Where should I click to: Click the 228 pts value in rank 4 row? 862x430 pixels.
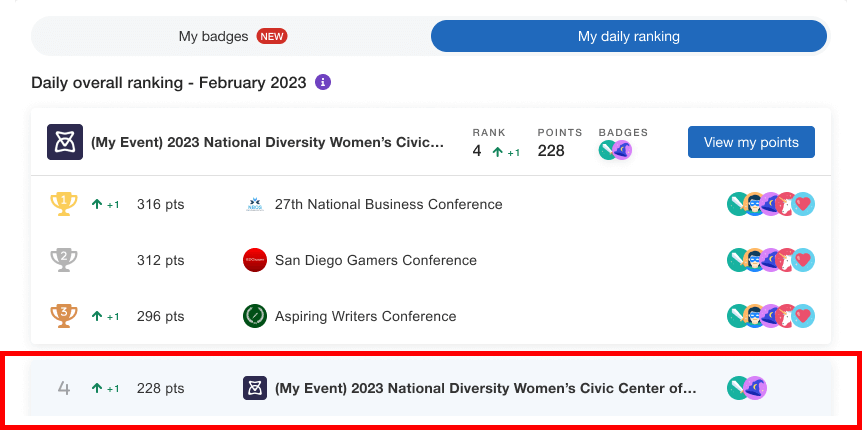160,388
